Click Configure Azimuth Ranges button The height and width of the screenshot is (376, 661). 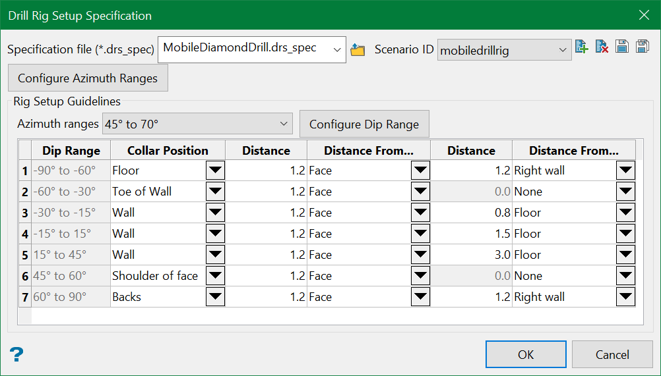point(88,78)
